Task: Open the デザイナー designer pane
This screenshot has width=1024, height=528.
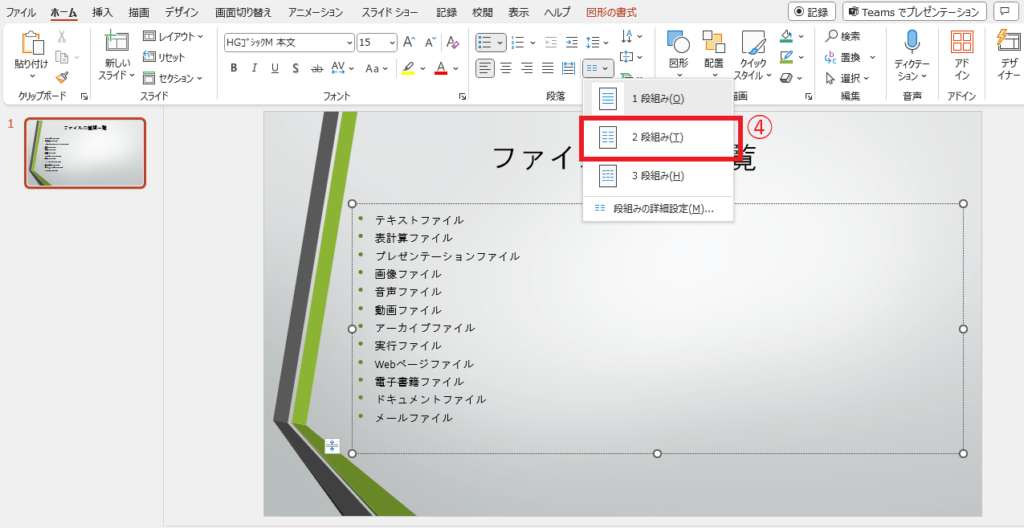Action: click(x=1008, y=55)
